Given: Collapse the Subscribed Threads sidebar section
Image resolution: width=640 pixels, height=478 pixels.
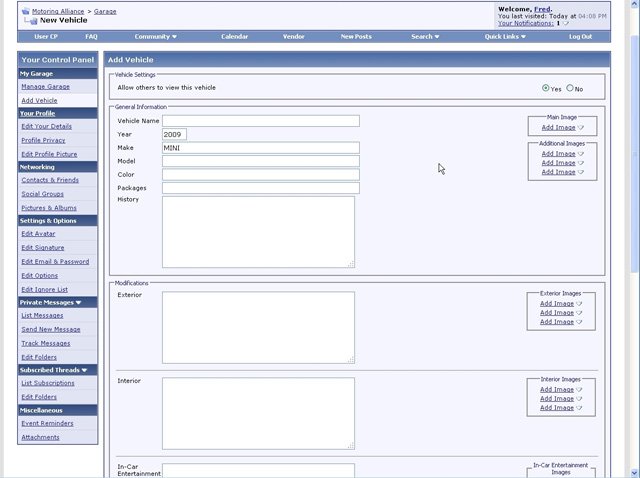Looking at the screenshot, I should tap(84, 370).
